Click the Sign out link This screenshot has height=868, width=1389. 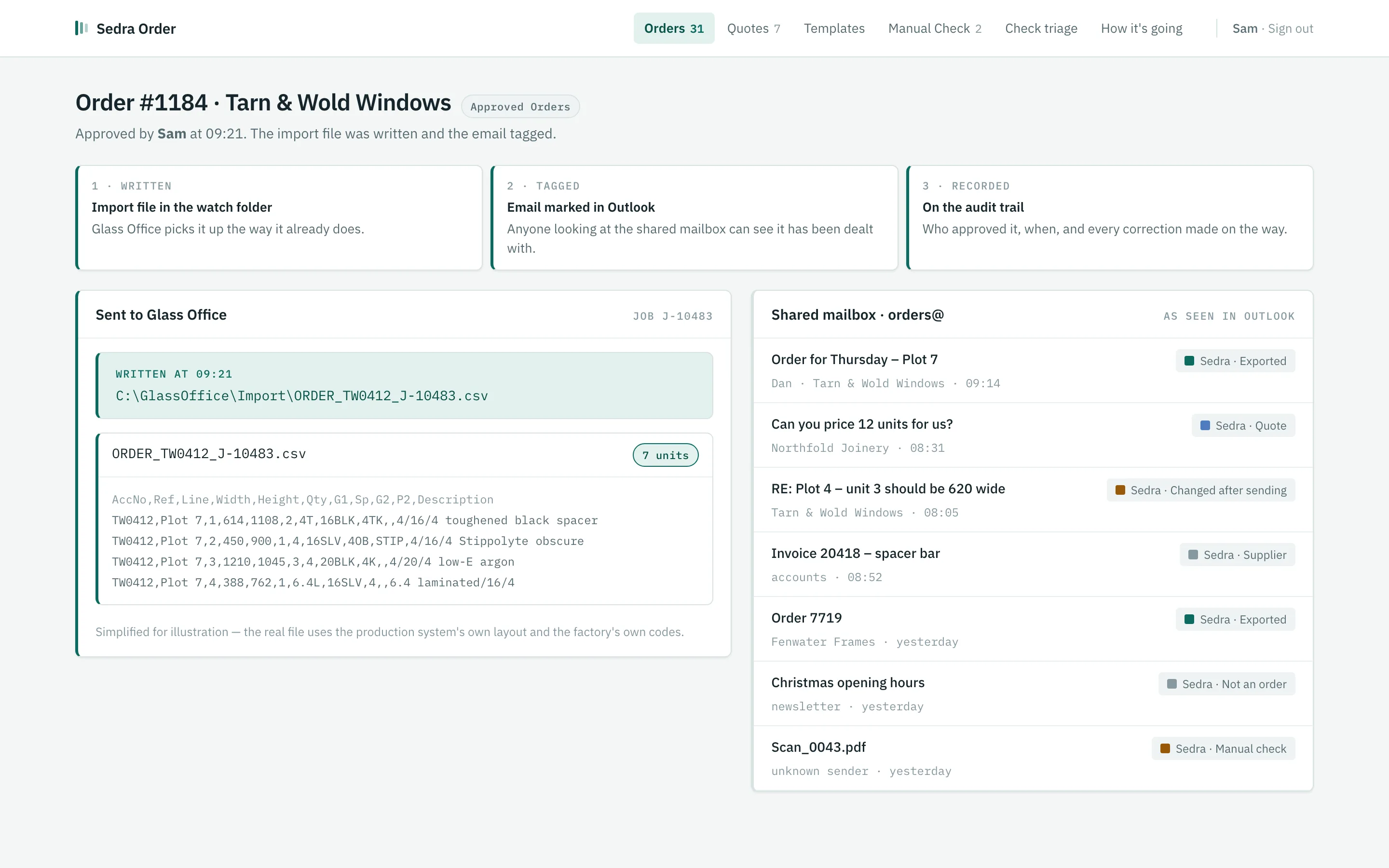tap(1290, 29)
